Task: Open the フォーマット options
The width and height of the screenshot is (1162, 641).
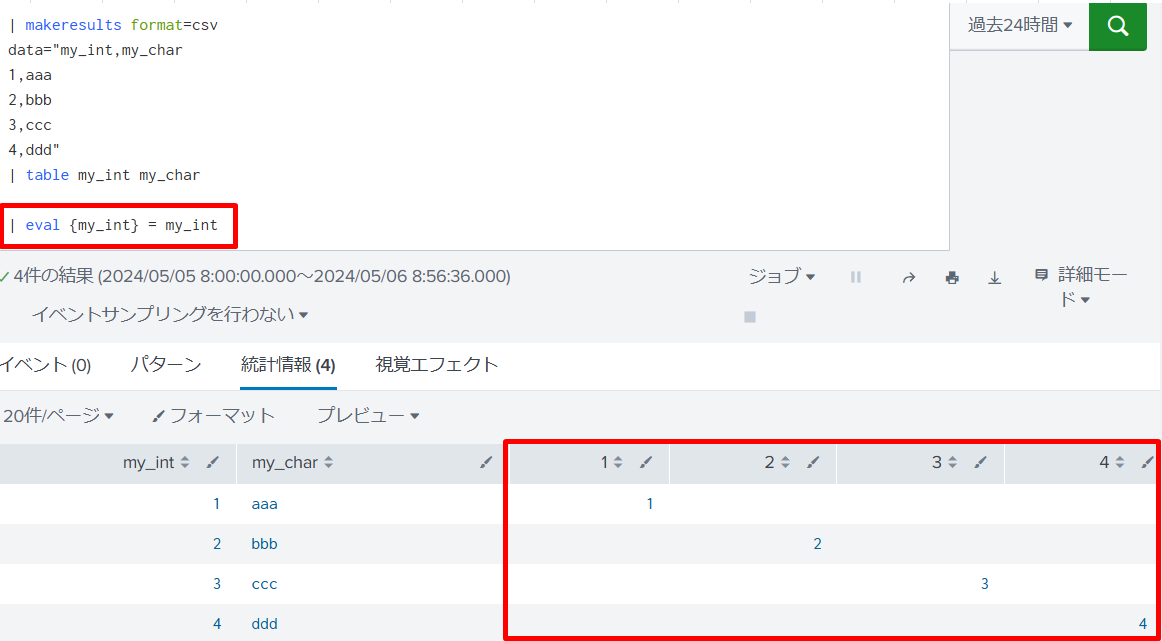Action: click(x=213, y=416)
